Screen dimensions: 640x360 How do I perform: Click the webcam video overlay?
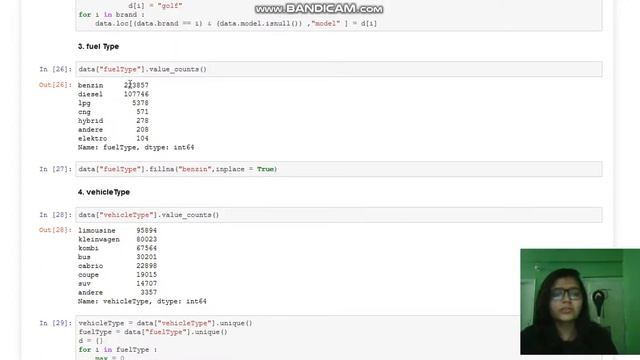coord(580,302)
